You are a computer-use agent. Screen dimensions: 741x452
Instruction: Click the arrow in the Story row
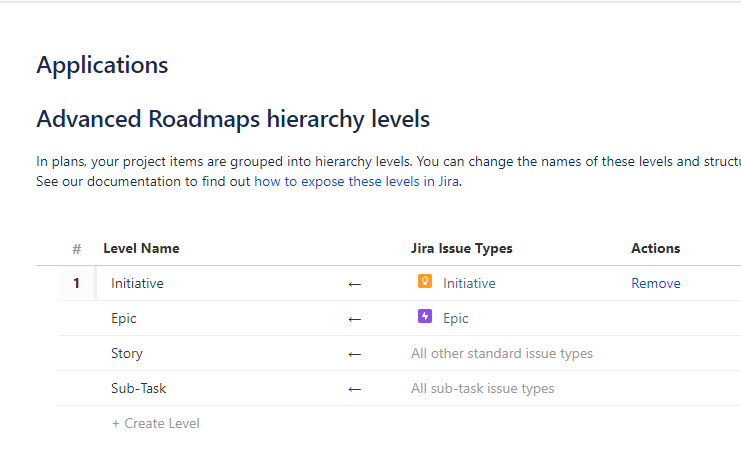click(354, 354)
